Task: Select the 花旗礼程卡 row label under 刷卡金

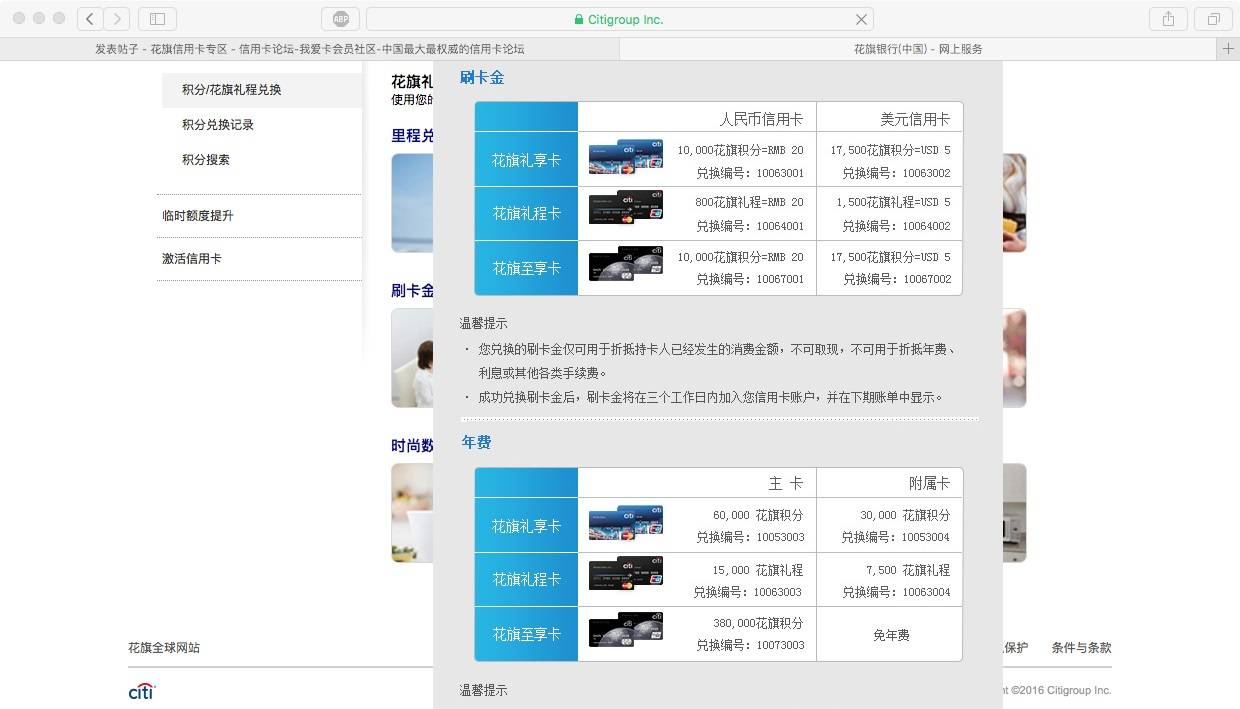Action: 526,214
